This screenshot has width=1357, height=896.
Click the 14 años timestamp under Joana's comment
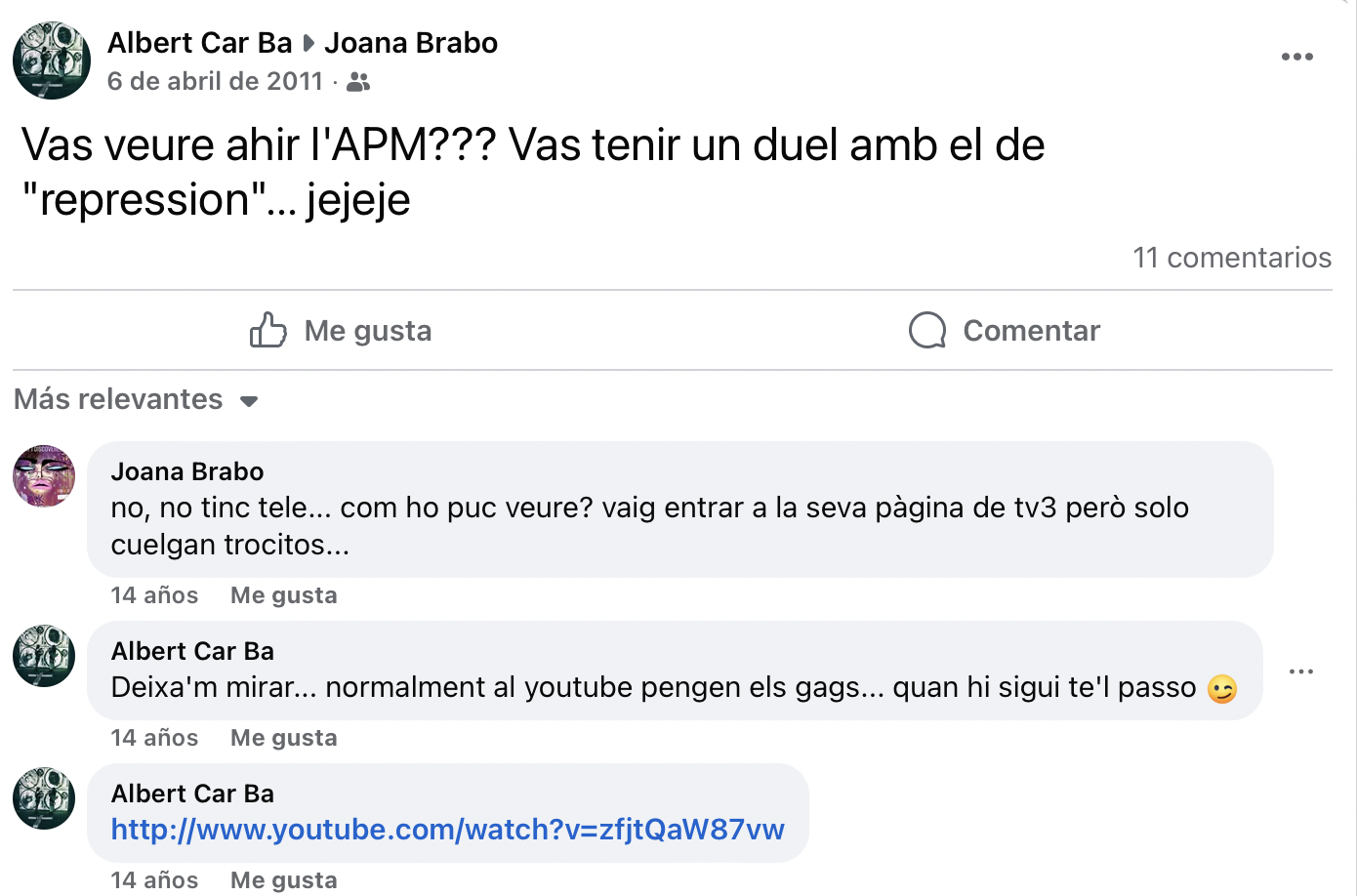click(x=154, y=595)
